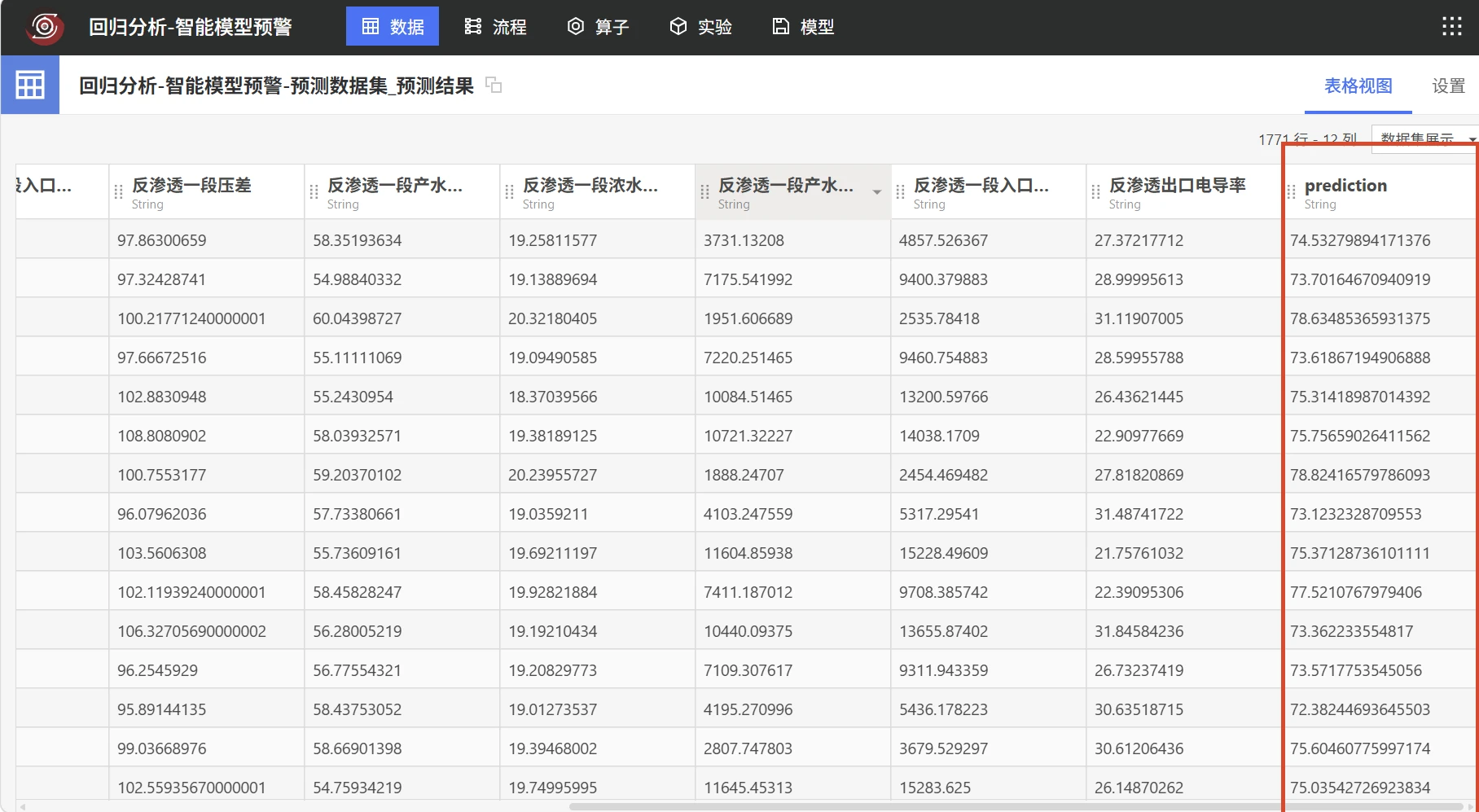This screenshot has height=812, width=1479.
Task: Click cell 4857.526367
Action: point(989,240)
